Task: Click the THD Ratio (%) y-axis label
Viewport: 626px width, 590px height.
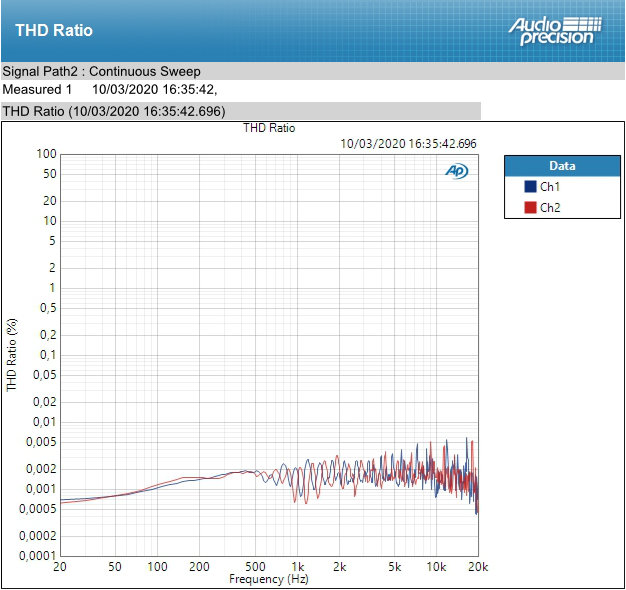Action: [x=12, y=354]
